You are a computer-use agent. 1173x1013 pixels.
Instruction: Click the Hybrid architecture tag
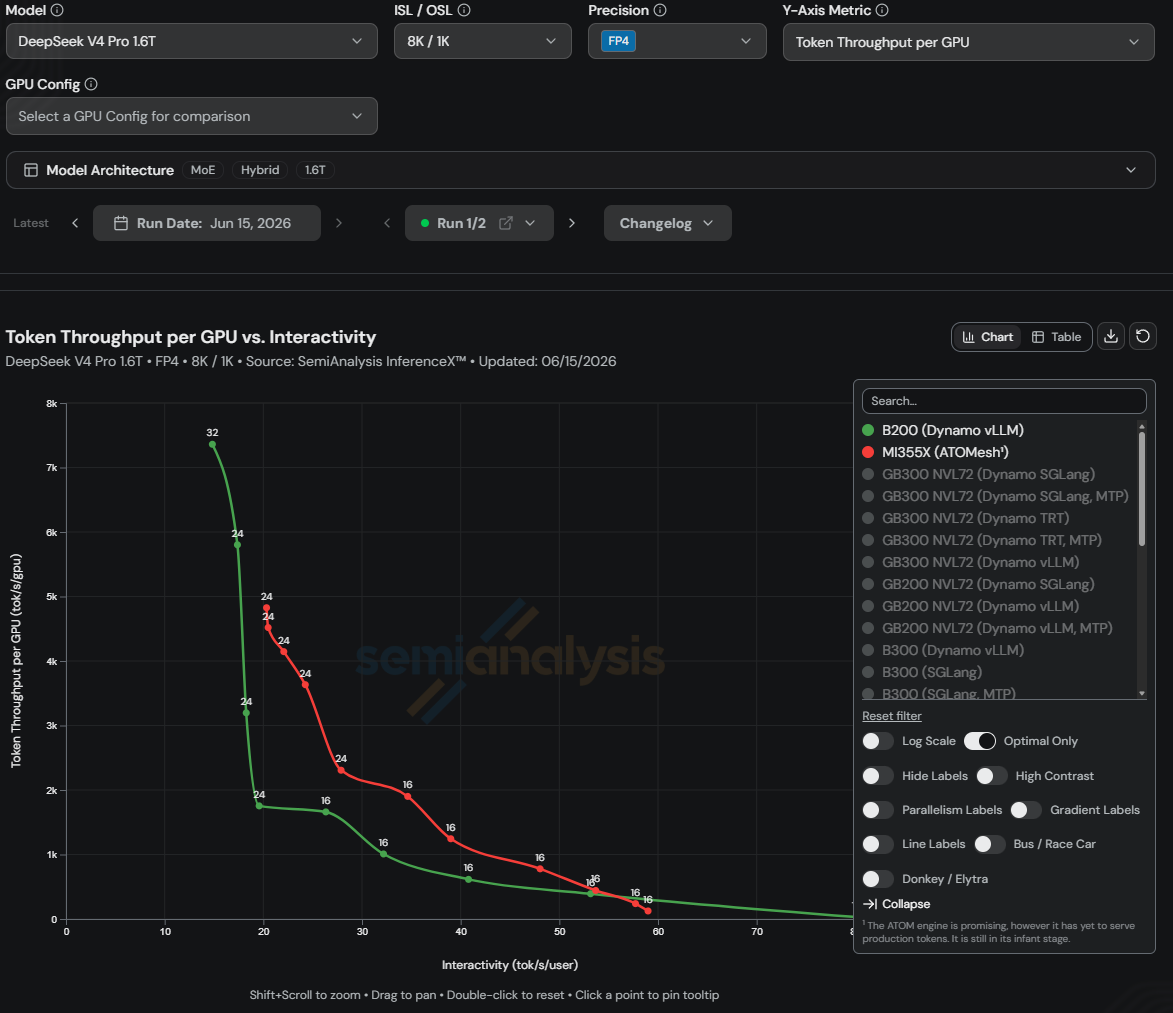260,171
